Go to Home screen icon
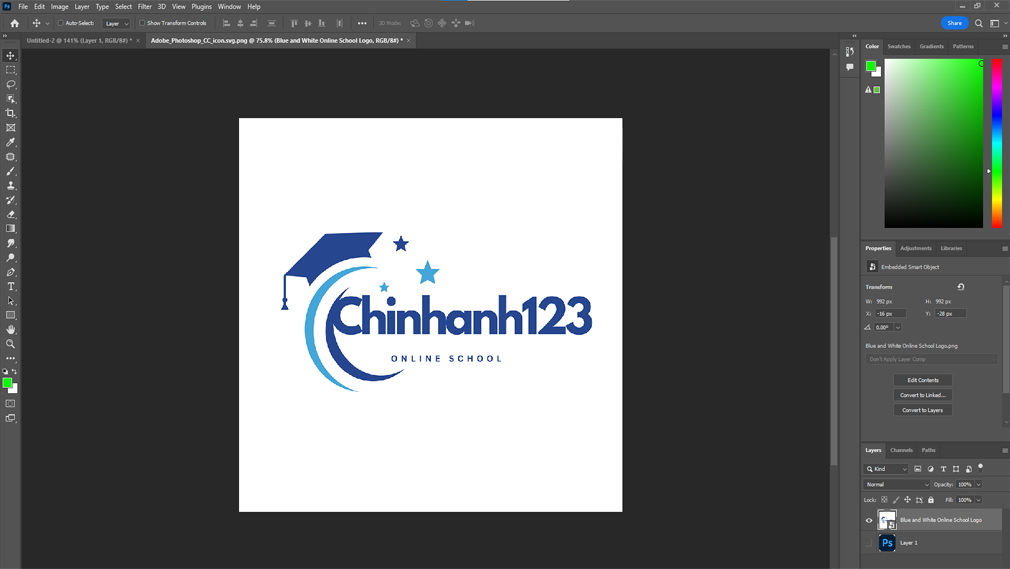This screenshot has width=1010, height=569. pos(14,23)
